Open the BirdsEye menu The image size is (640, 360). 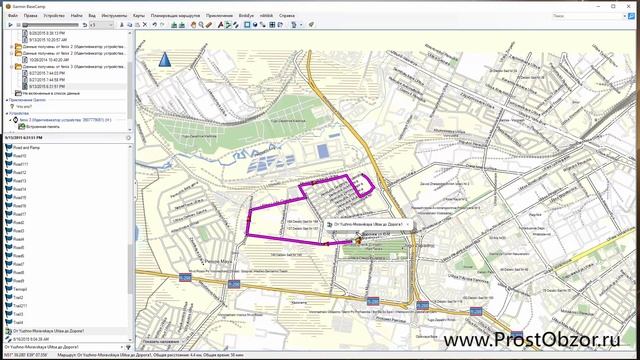pos(246,16)
